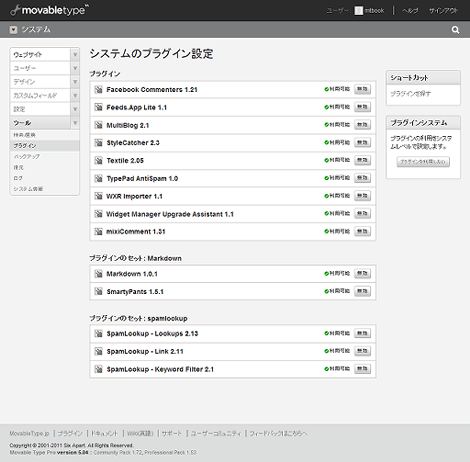Click the mtbook user avatar icon
Viewport: 470px width, 462px height.
pos(359,11)
